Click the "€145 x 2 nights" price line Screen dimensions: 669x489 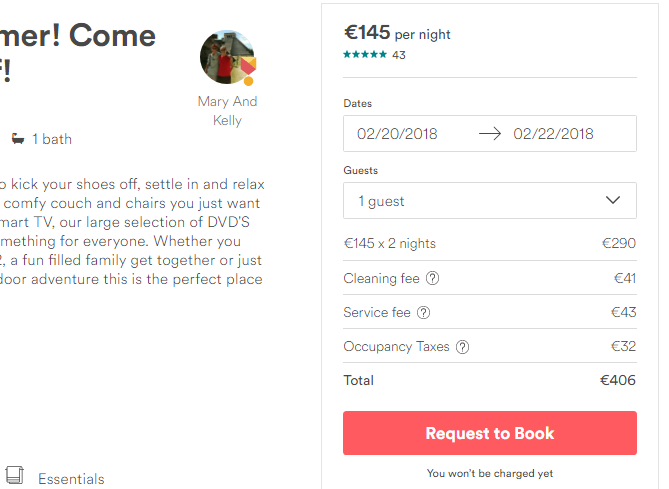pos(389,244)
